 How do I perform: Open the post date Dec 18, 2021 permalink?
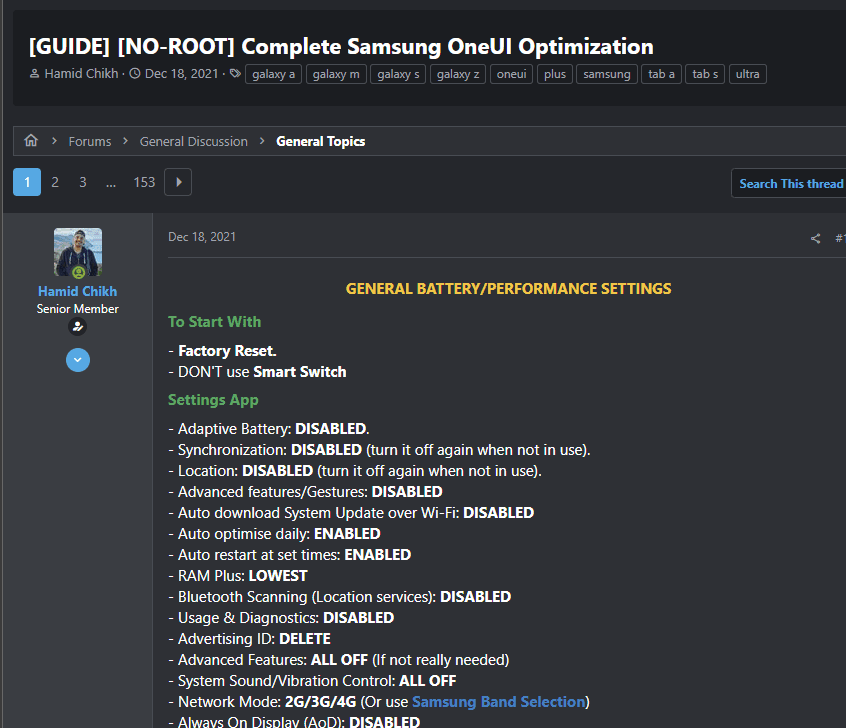(x=202, y=237)
